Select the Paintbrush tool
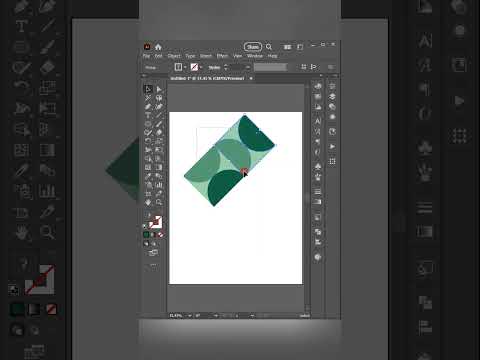The height and width of the screenshot is (360, 480). pos(159,124)
